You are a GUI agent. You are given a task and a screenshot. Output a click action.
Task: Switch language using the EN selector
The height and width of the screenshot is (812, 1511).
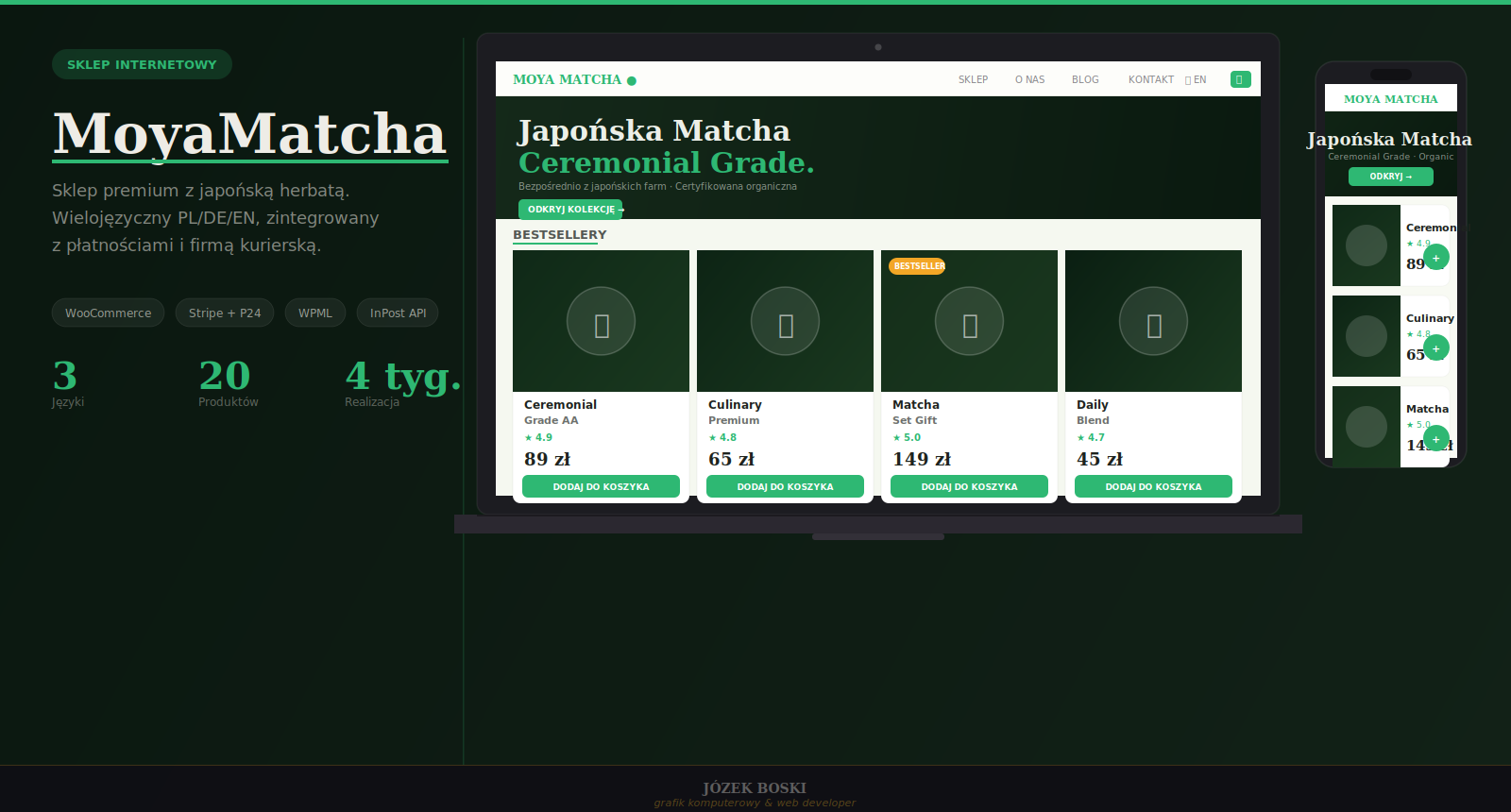[x=1196, y=80]
